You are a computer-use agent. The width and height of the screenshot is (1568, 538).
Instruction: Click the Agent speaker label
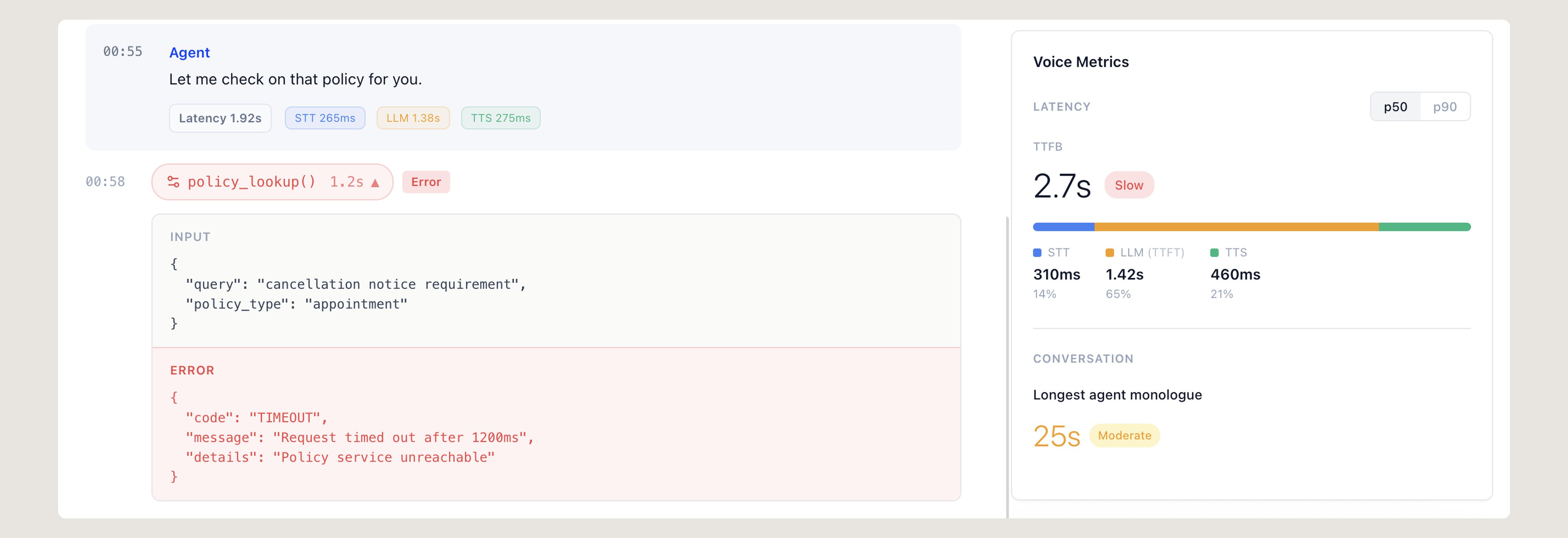pos(189,52)
